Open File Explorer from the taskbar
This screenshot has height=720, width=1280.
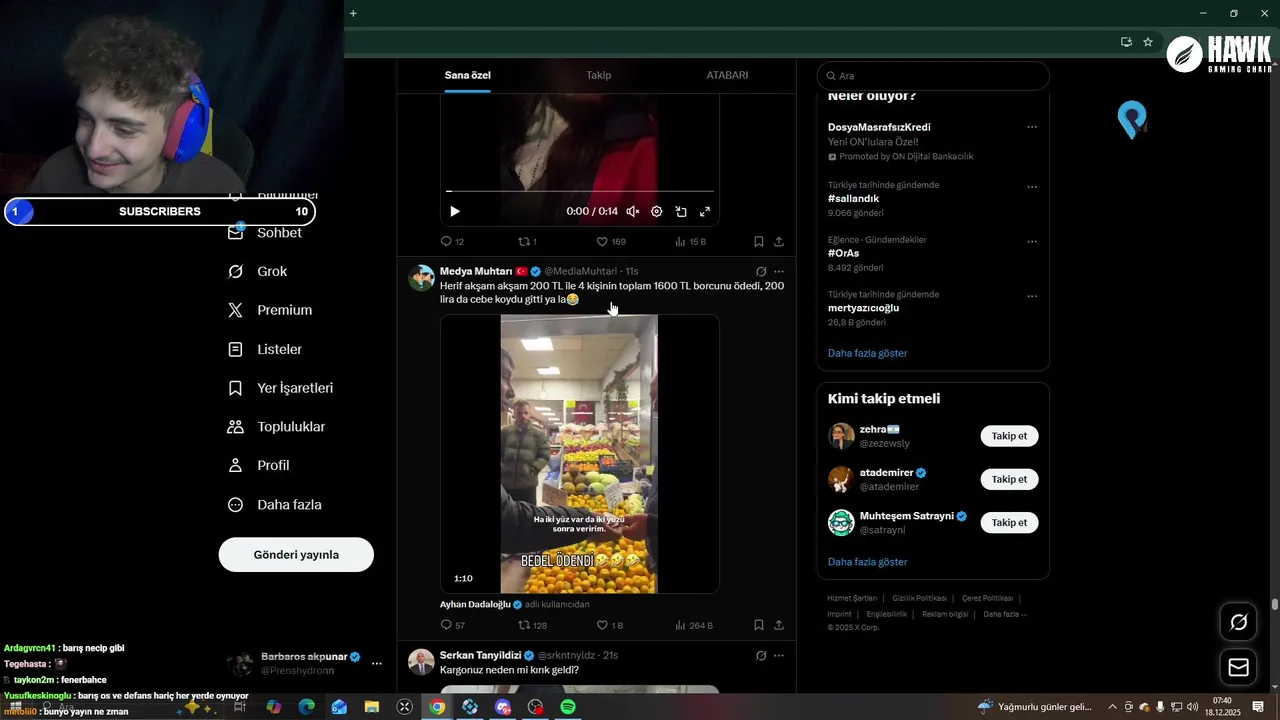(372, 707)
